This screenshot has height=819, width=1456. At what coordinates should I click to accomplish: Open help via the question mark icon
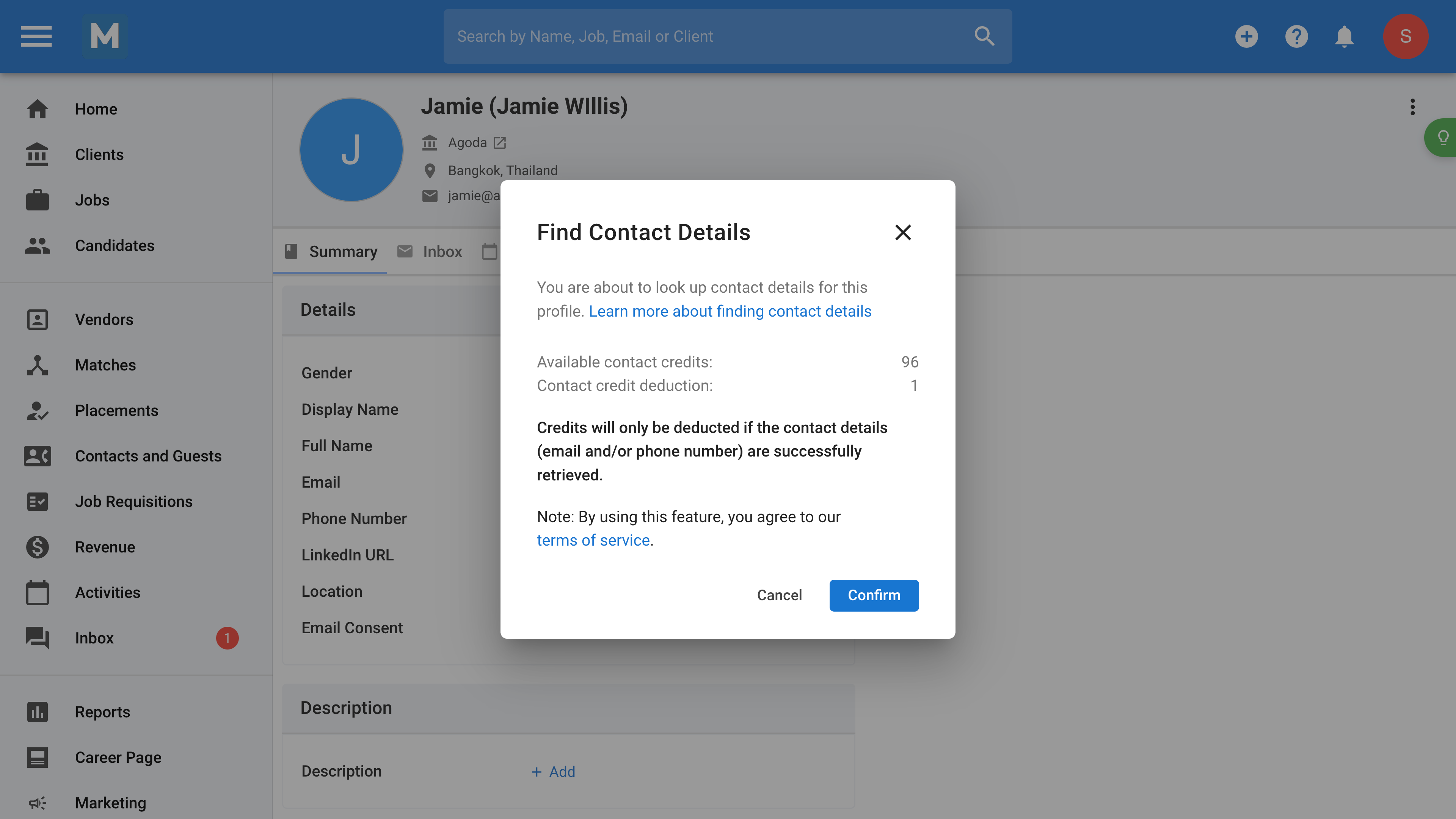click(x=1297, y=36)
